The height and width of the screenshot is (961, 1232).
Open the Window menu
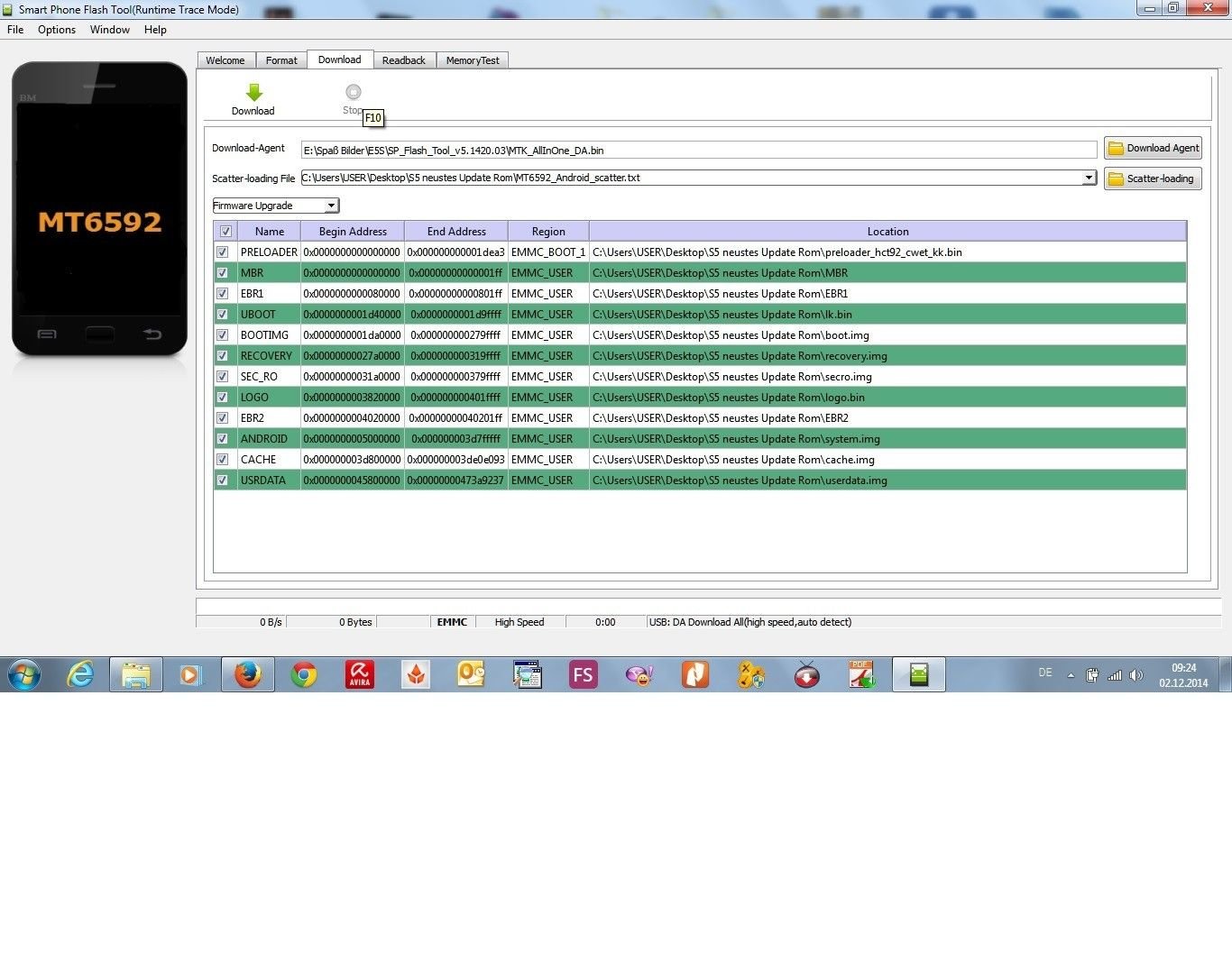[110, 30]
